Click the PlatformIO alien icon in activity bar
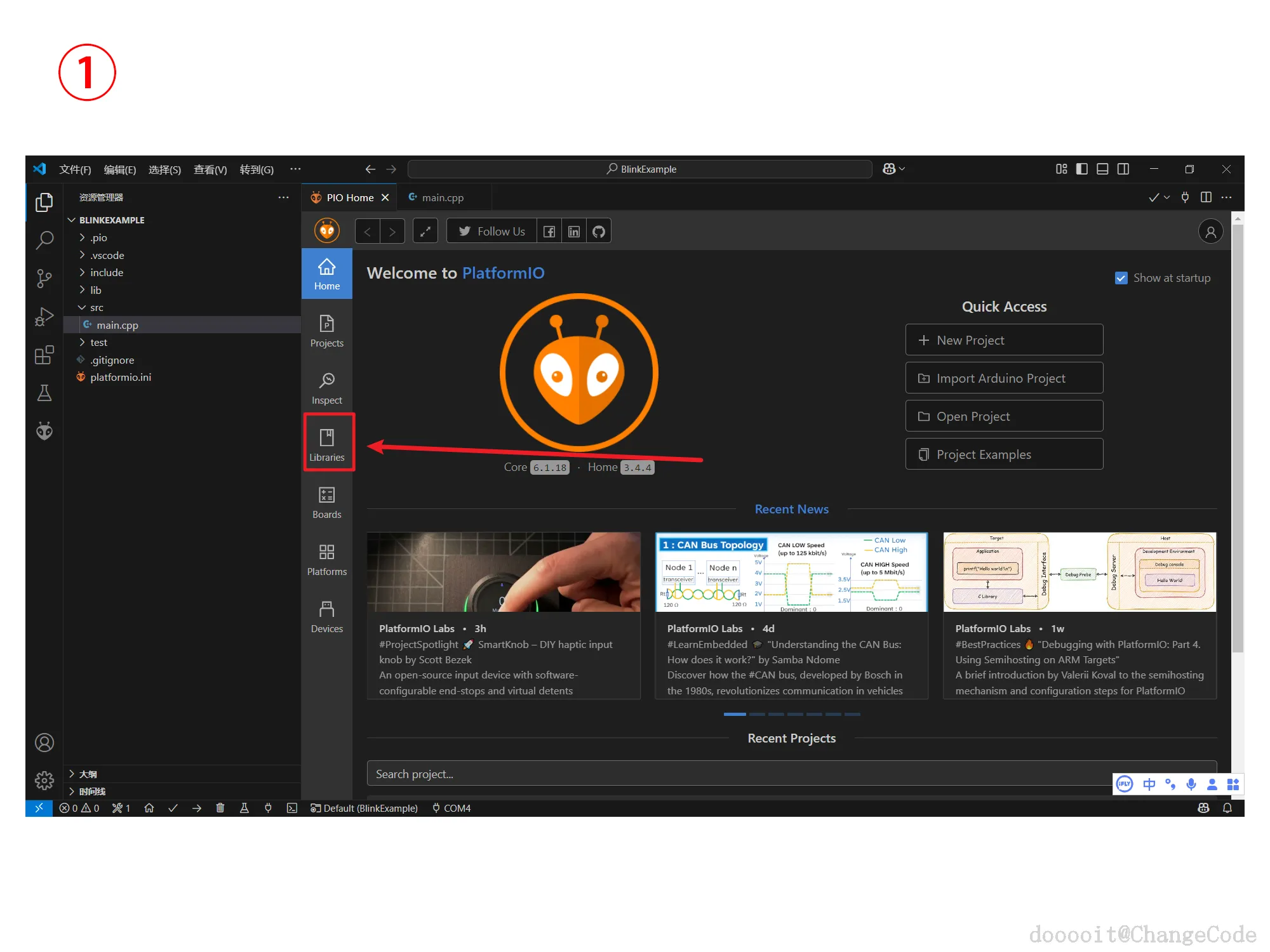 pos(44,431)
